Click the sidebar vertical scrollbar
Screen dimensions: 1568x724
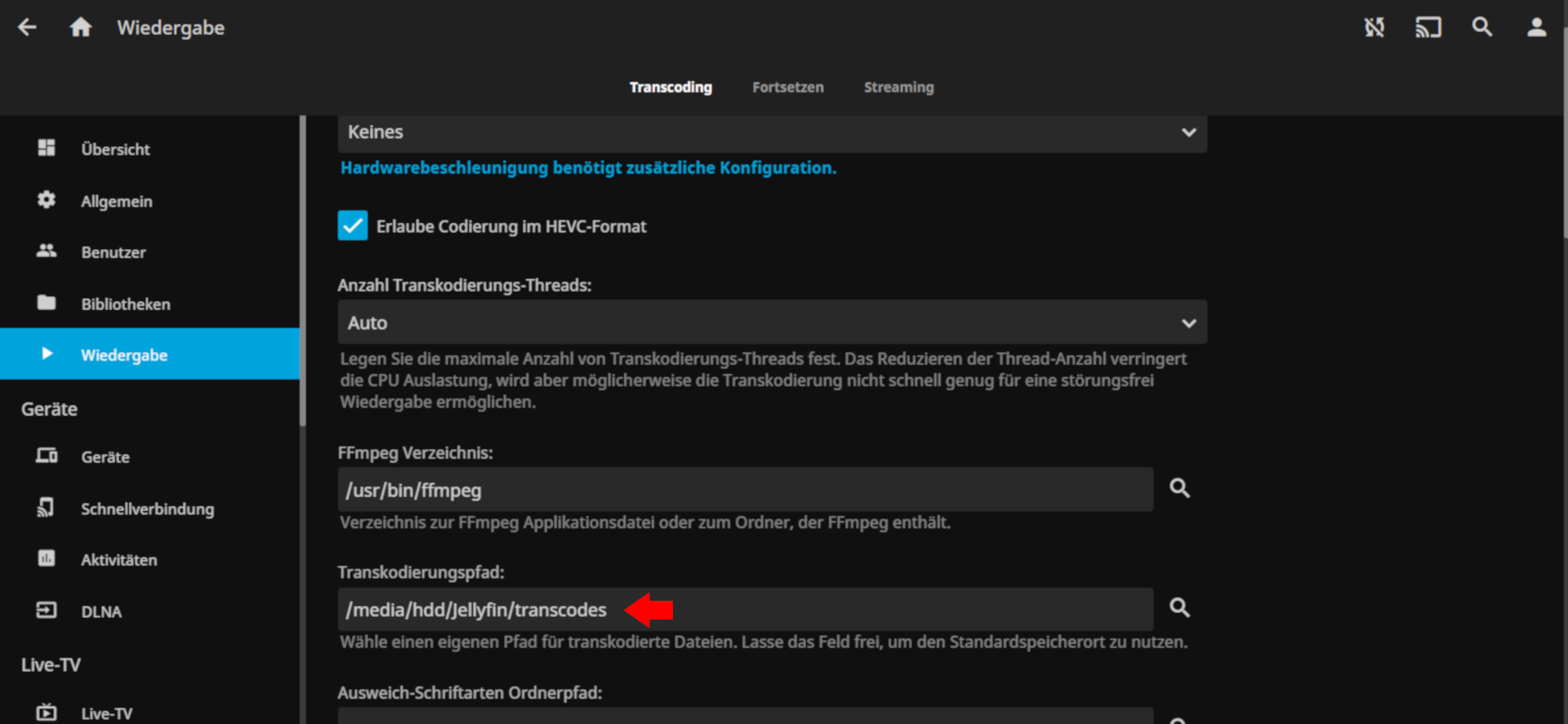[x=303, y=269]
